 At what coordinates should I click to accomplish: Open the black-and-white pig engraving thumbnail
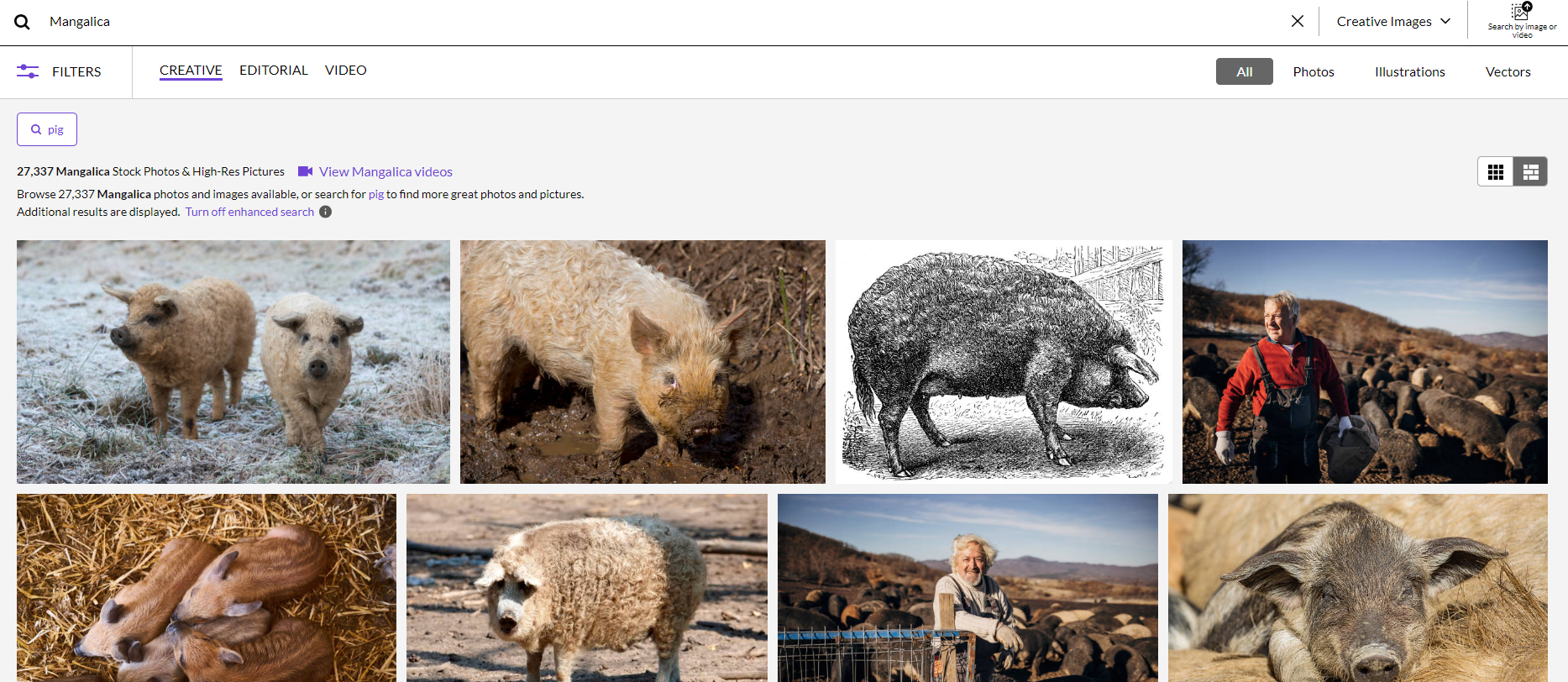(x=1003, y=362)
